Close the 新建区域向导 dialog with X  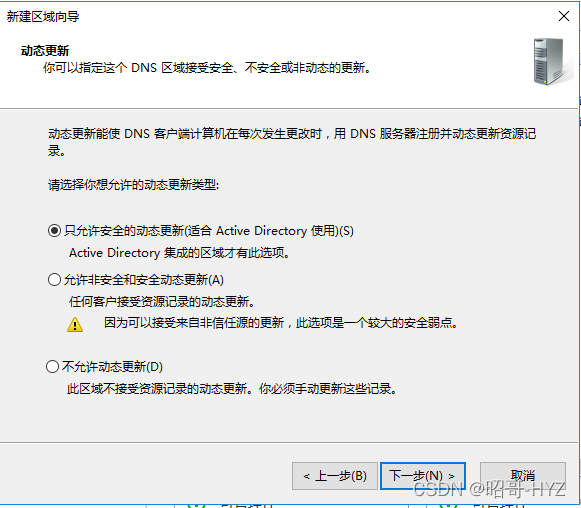pyautogui.click(x=564, y=16)
